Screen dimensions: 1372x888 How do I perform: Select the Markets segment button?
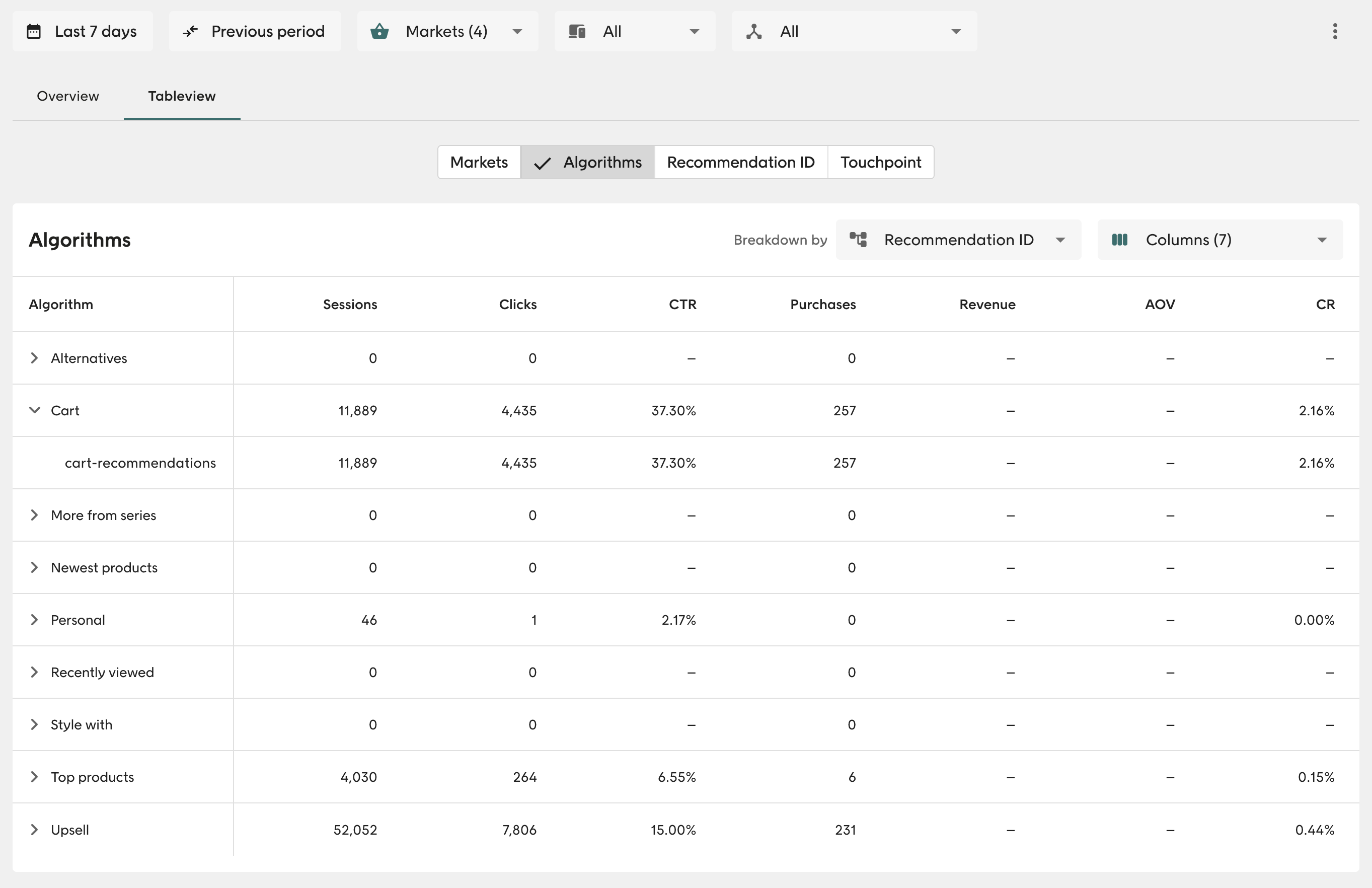pyautogui.click(x=479, y=162)
